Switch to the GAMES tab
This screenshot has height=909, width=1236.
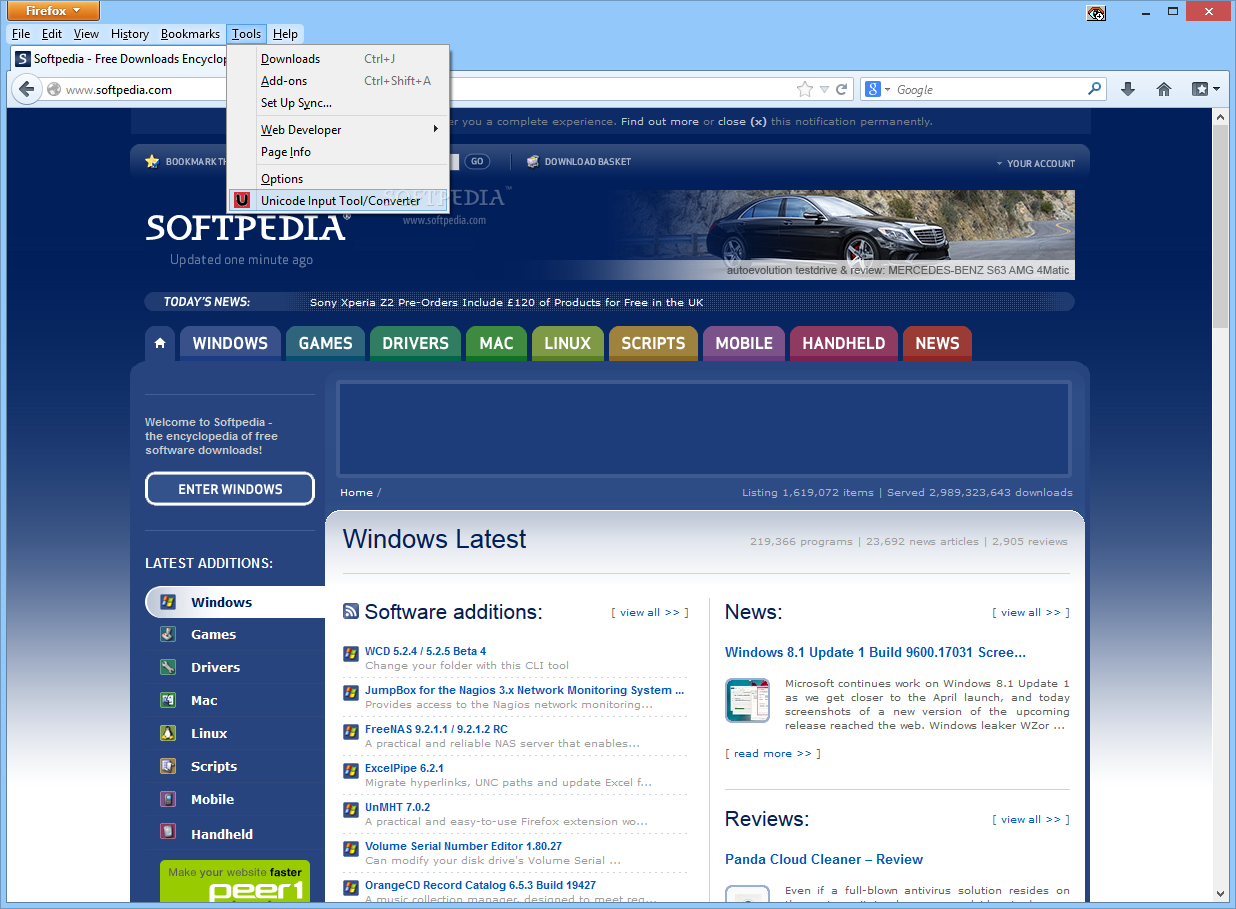click(326, 343)
